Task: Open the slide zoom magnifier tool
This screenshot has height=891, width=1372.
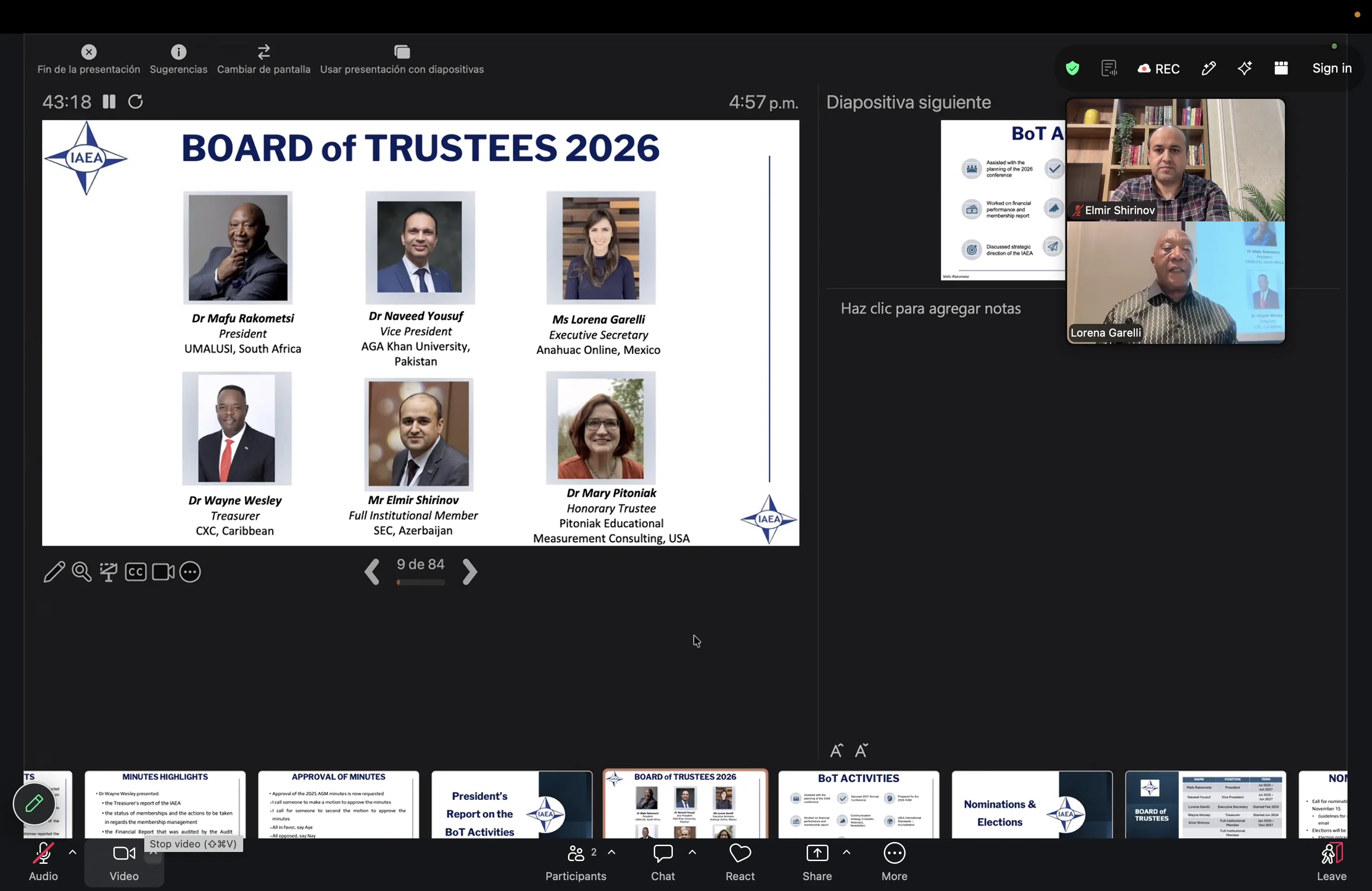Action: pos(81,572)
